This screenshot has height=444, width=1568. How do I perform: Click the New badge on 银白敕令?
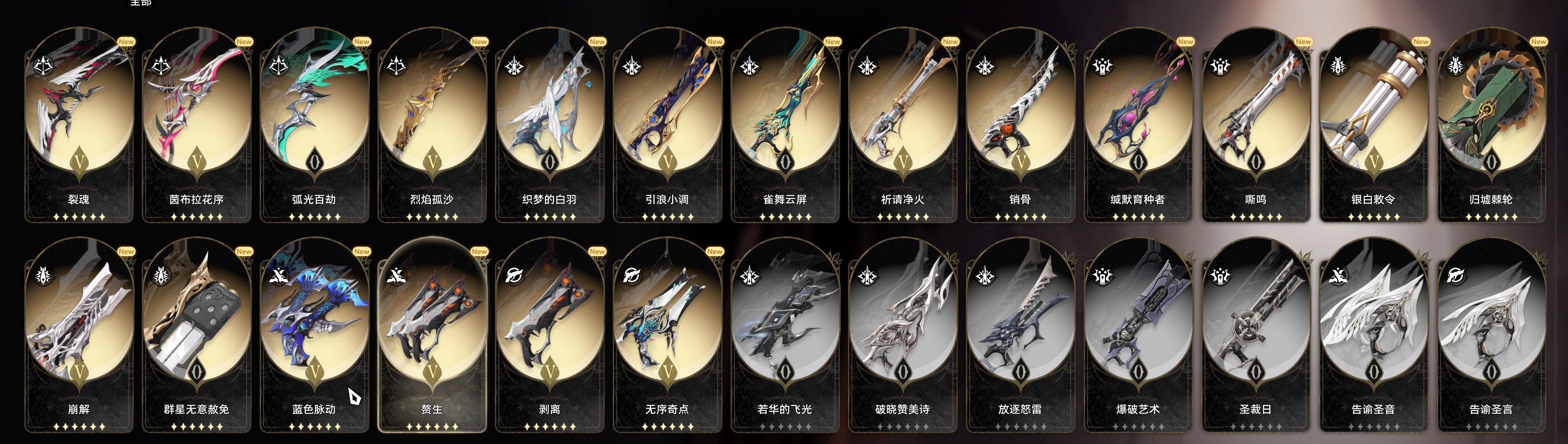[x=1421, y=41]
